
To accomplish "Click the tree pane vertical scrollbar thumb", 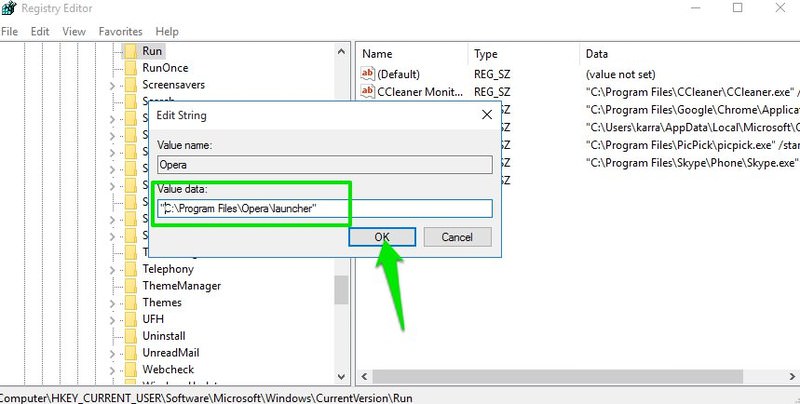I will click(x=341, y=290).
